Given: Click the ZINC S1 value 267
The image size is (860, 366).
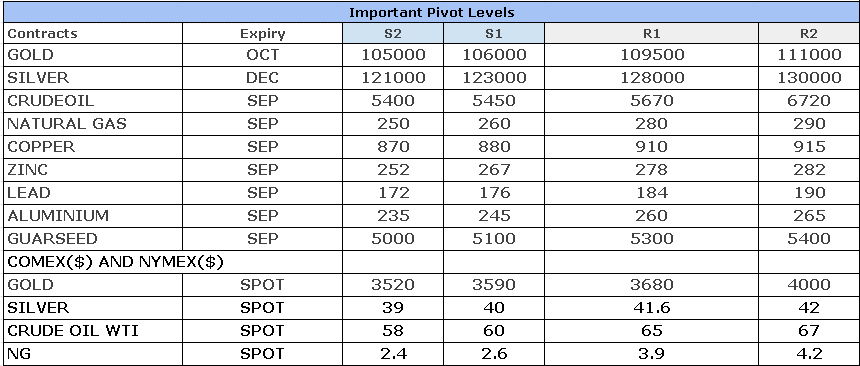Looking at the screenshot, I should tap(494, 170).
